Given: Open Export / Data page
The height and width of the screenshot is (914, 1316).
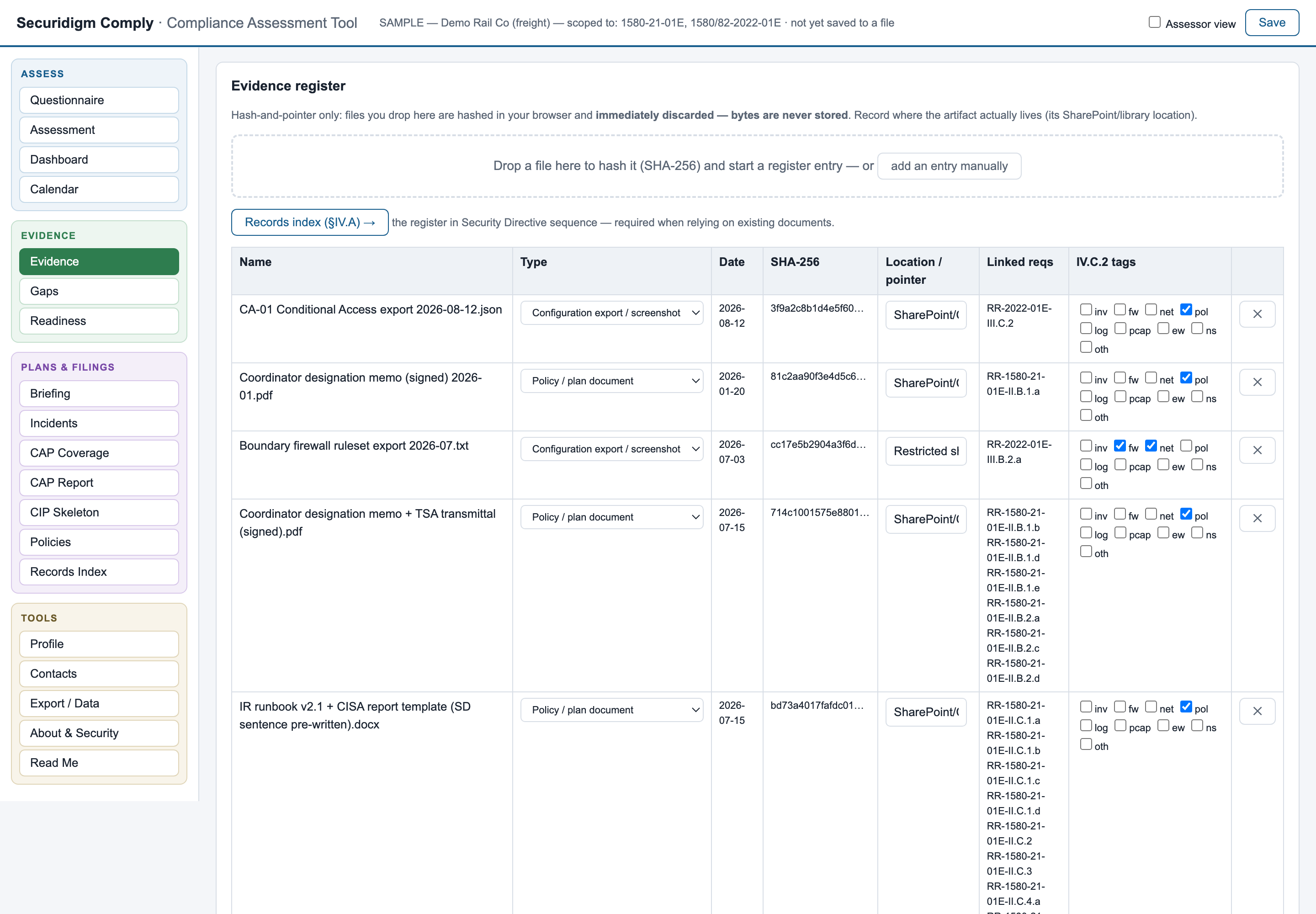Looking at the screenshot, I should pos(99,704).
